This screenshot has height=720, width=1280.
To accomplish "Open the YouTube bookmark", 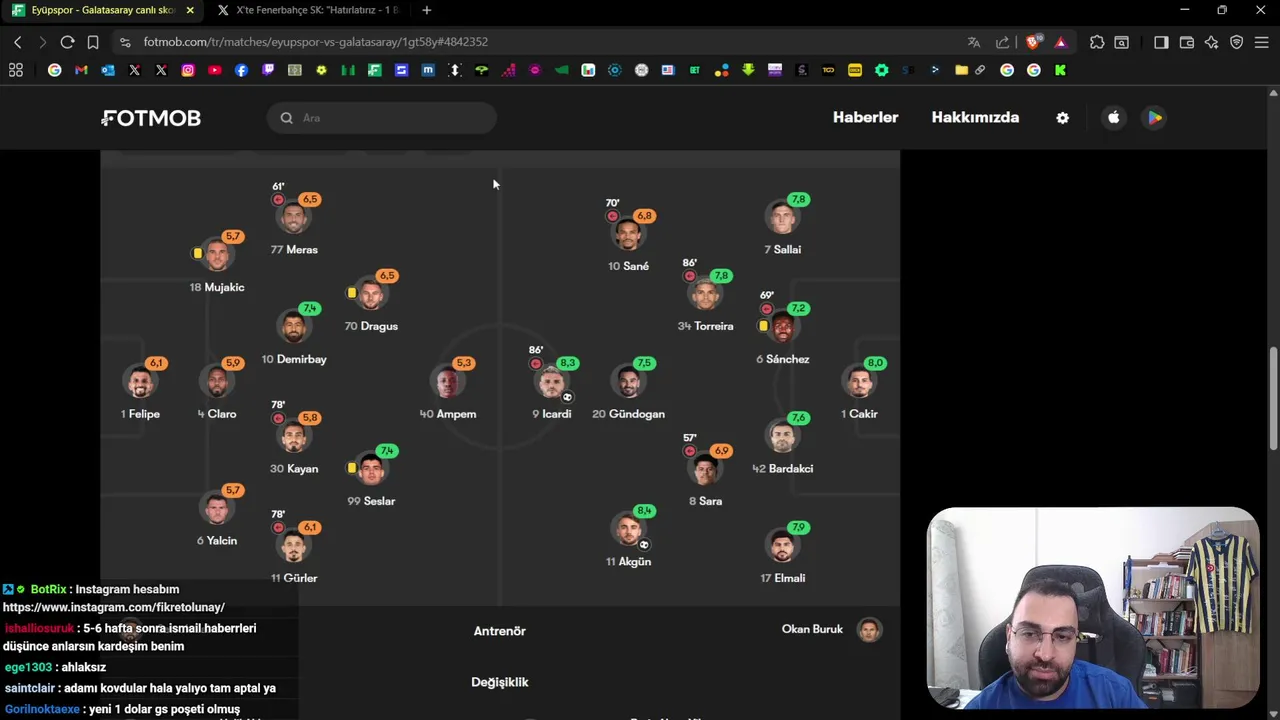I will (x=215, y=70).
